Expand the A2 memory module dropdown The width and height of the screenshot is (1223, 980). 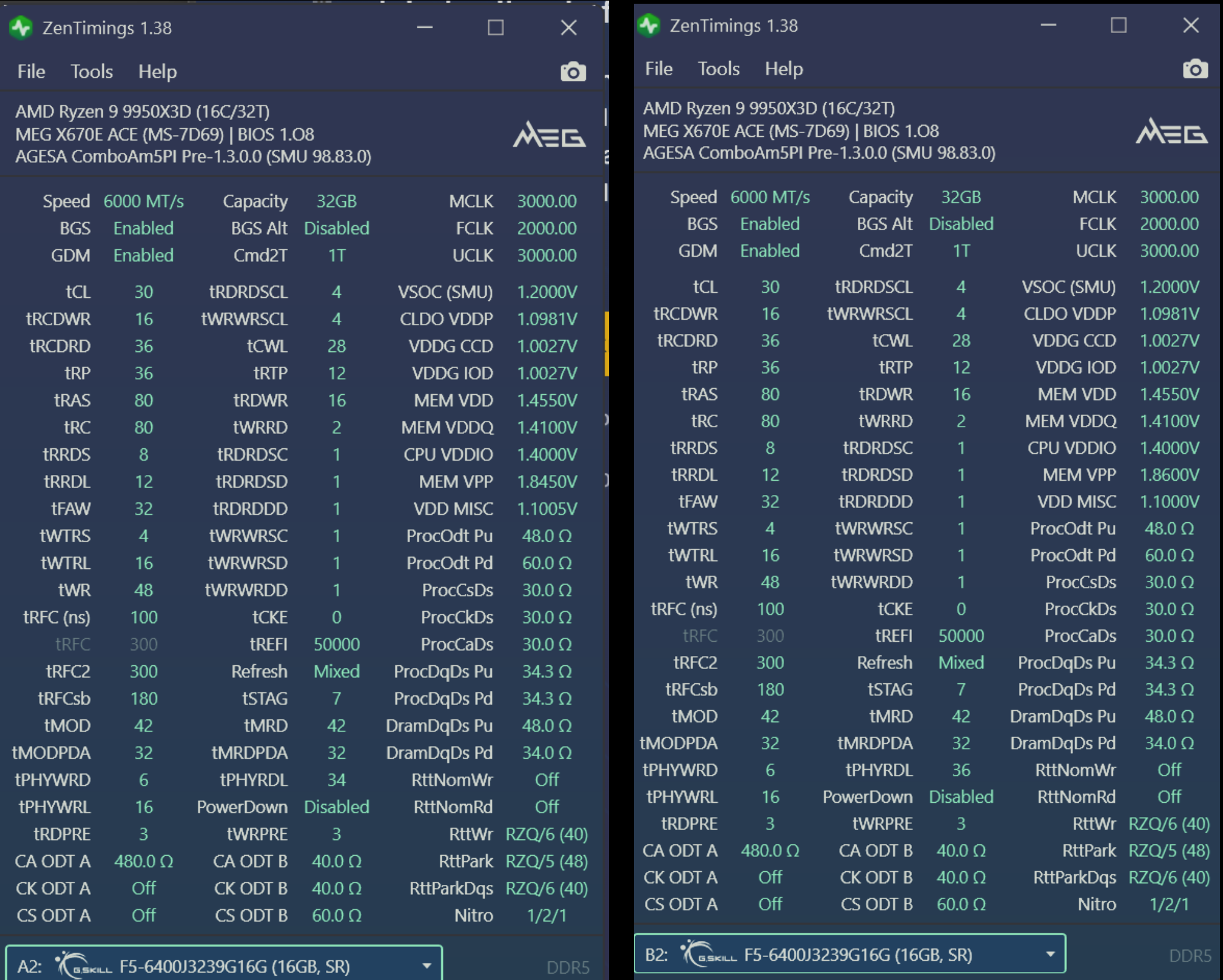427,966
